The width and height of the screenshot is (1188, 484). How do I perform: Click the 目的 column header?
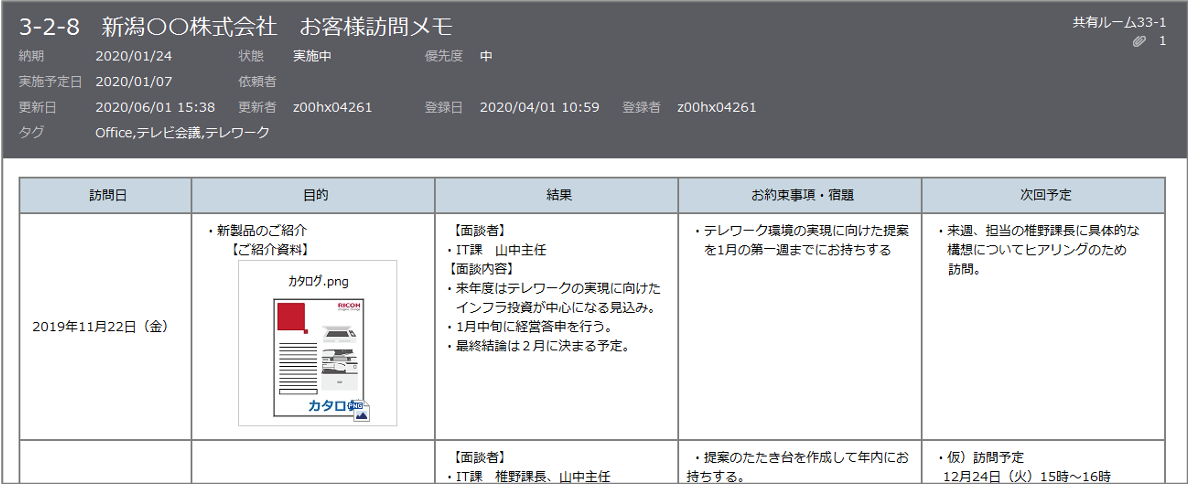coord(313,195)
